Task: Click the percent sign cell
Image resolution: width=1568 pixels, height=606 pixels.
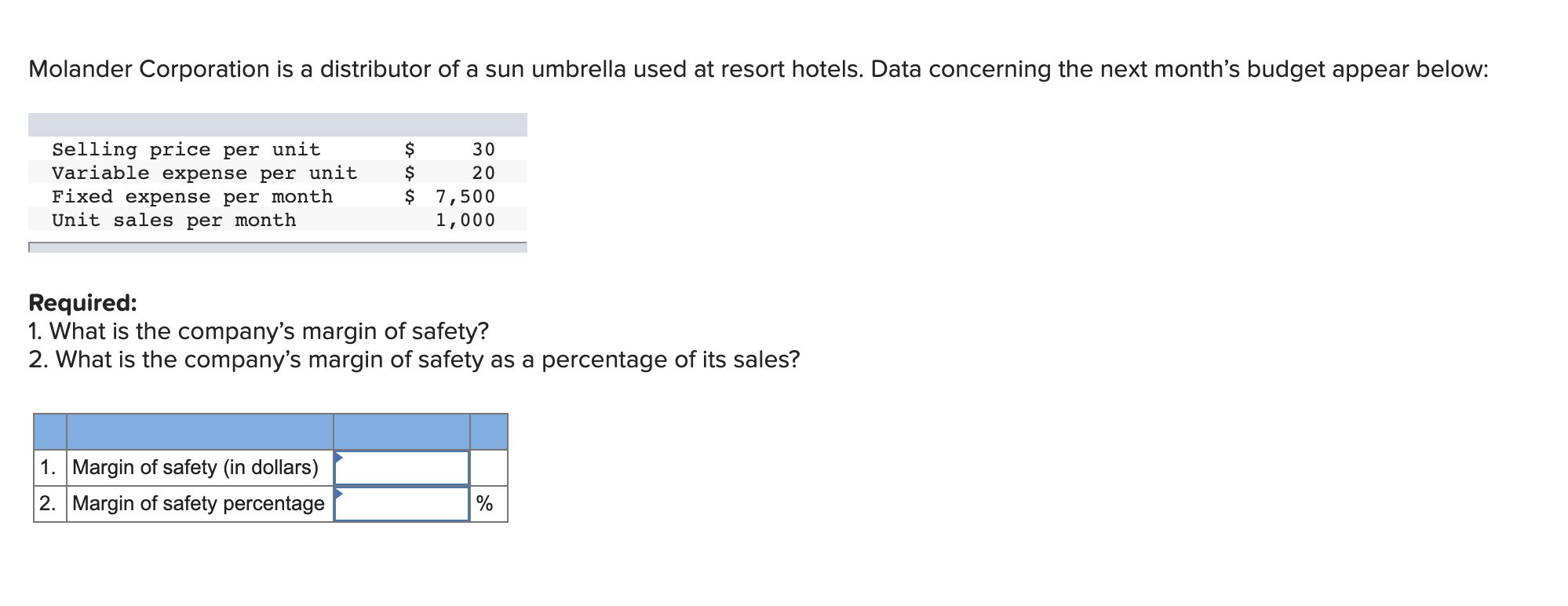Action: [x=485, y=504]
